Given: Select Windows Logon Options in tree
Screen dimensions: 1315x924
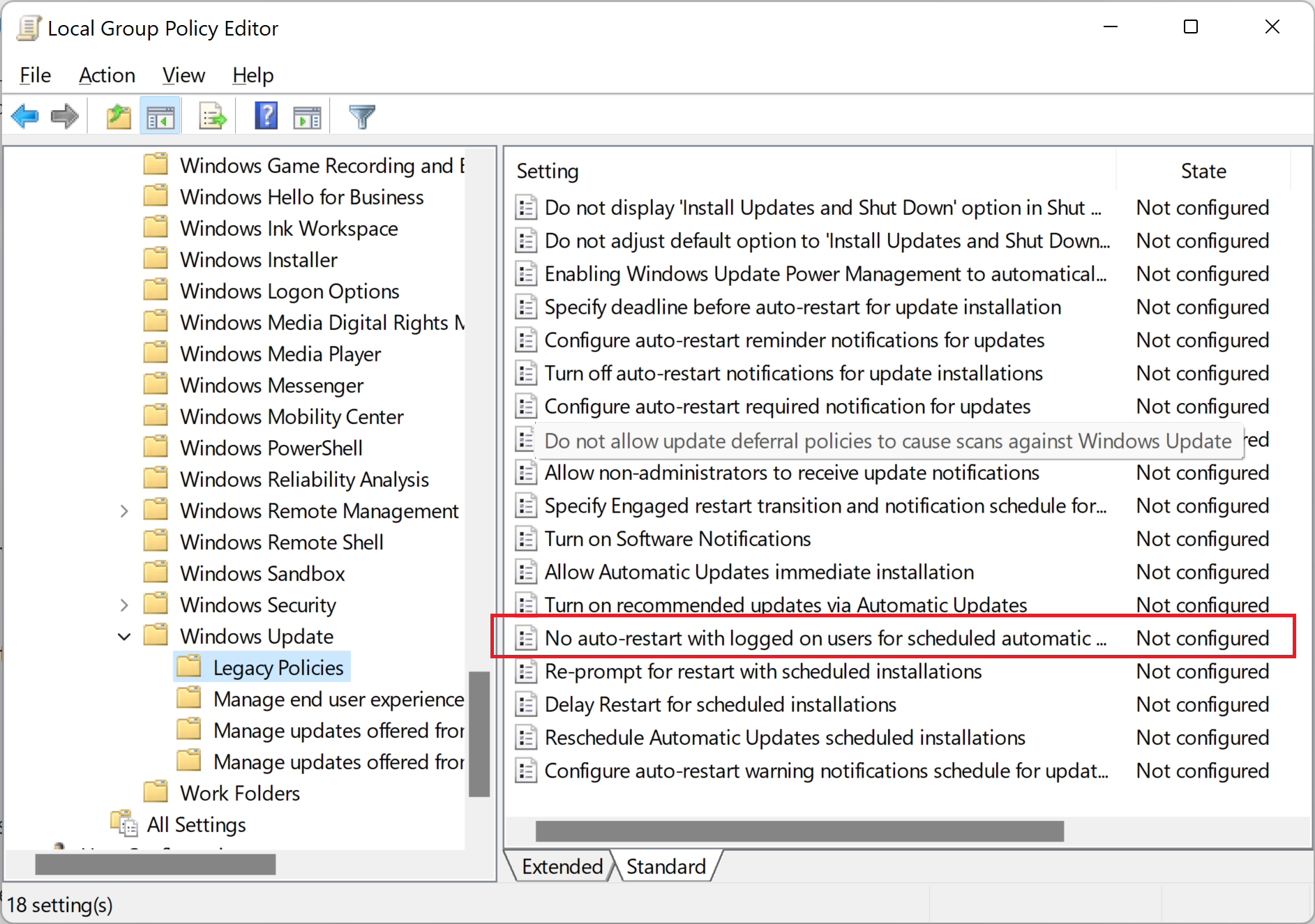Looking at the screenshot, I should point(290,291).
